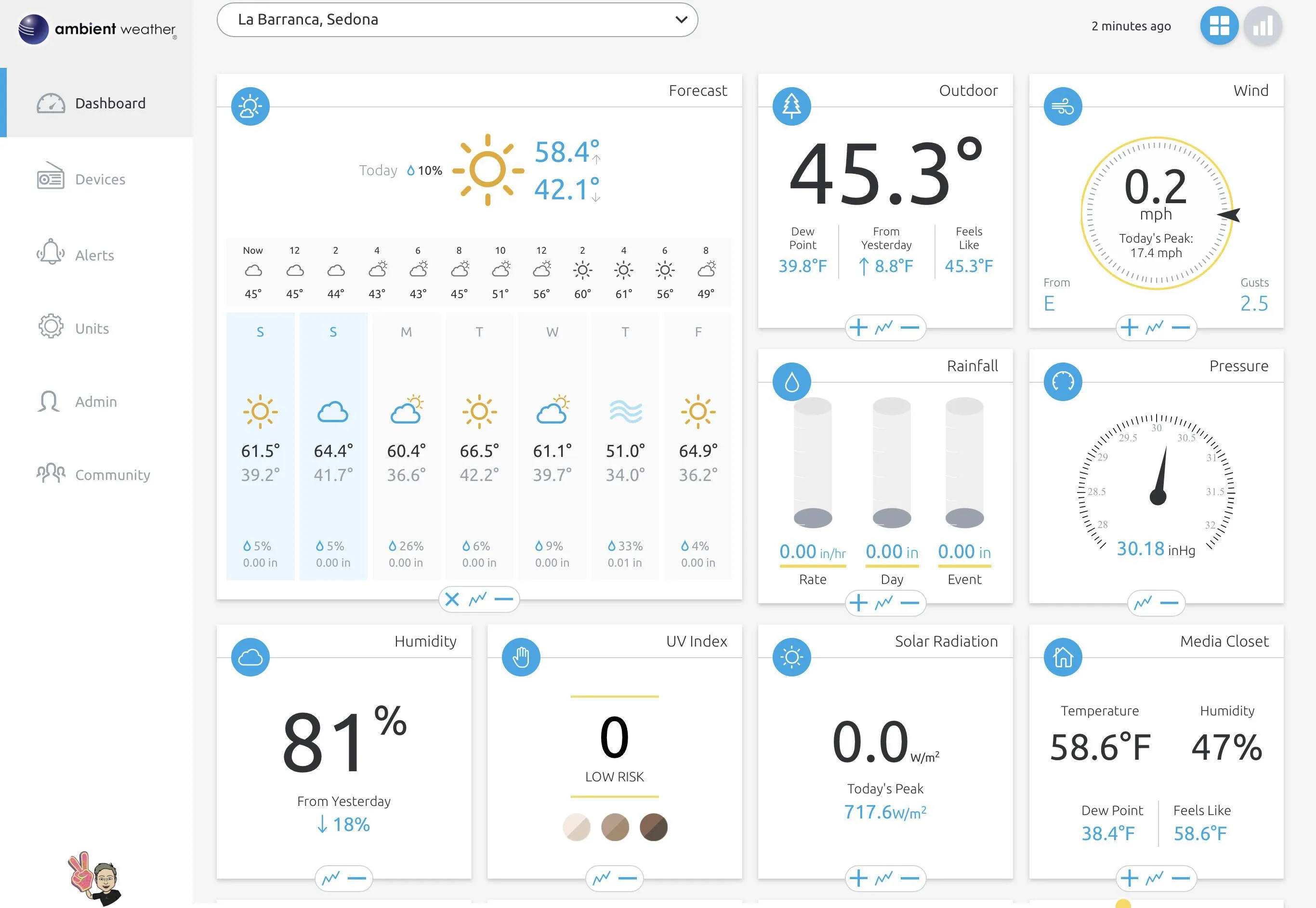Toggle the grid view display button
1316x908 pixels.
[x=1218, y=26]
